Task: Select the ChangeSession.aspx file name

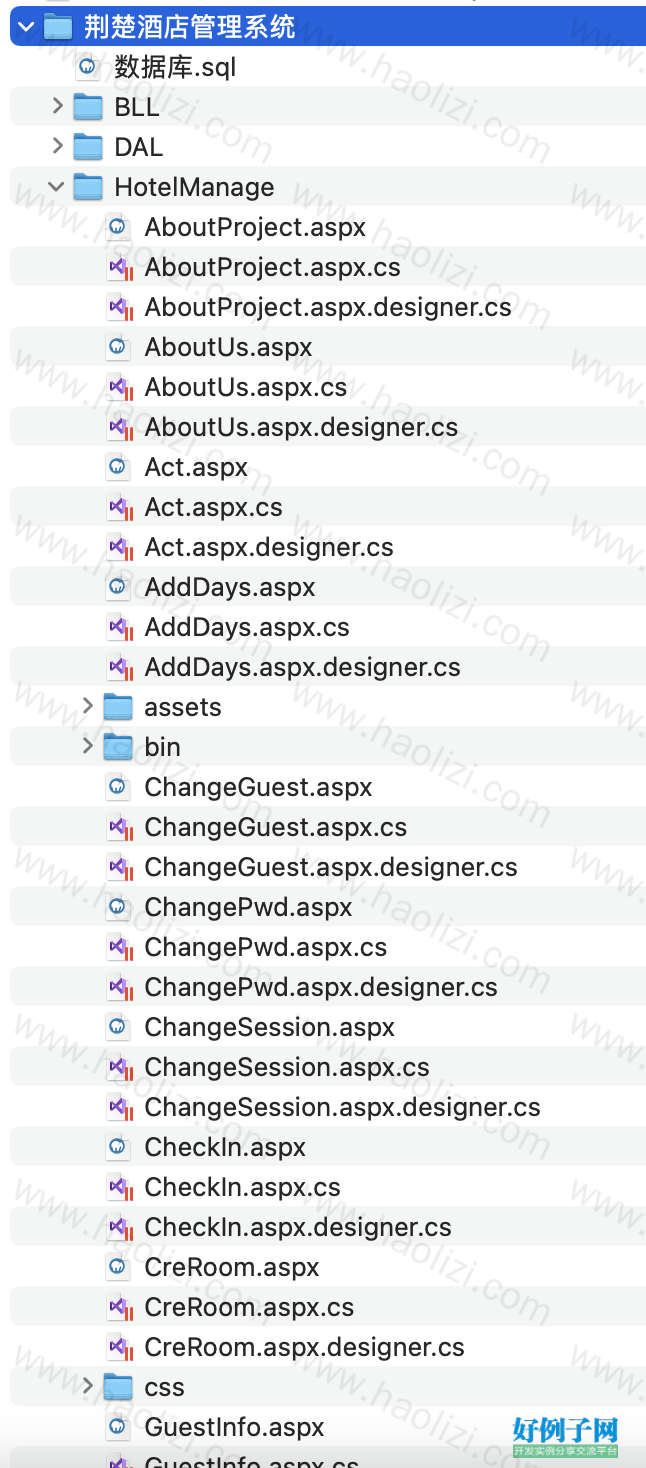Action: pos(269,1027)
